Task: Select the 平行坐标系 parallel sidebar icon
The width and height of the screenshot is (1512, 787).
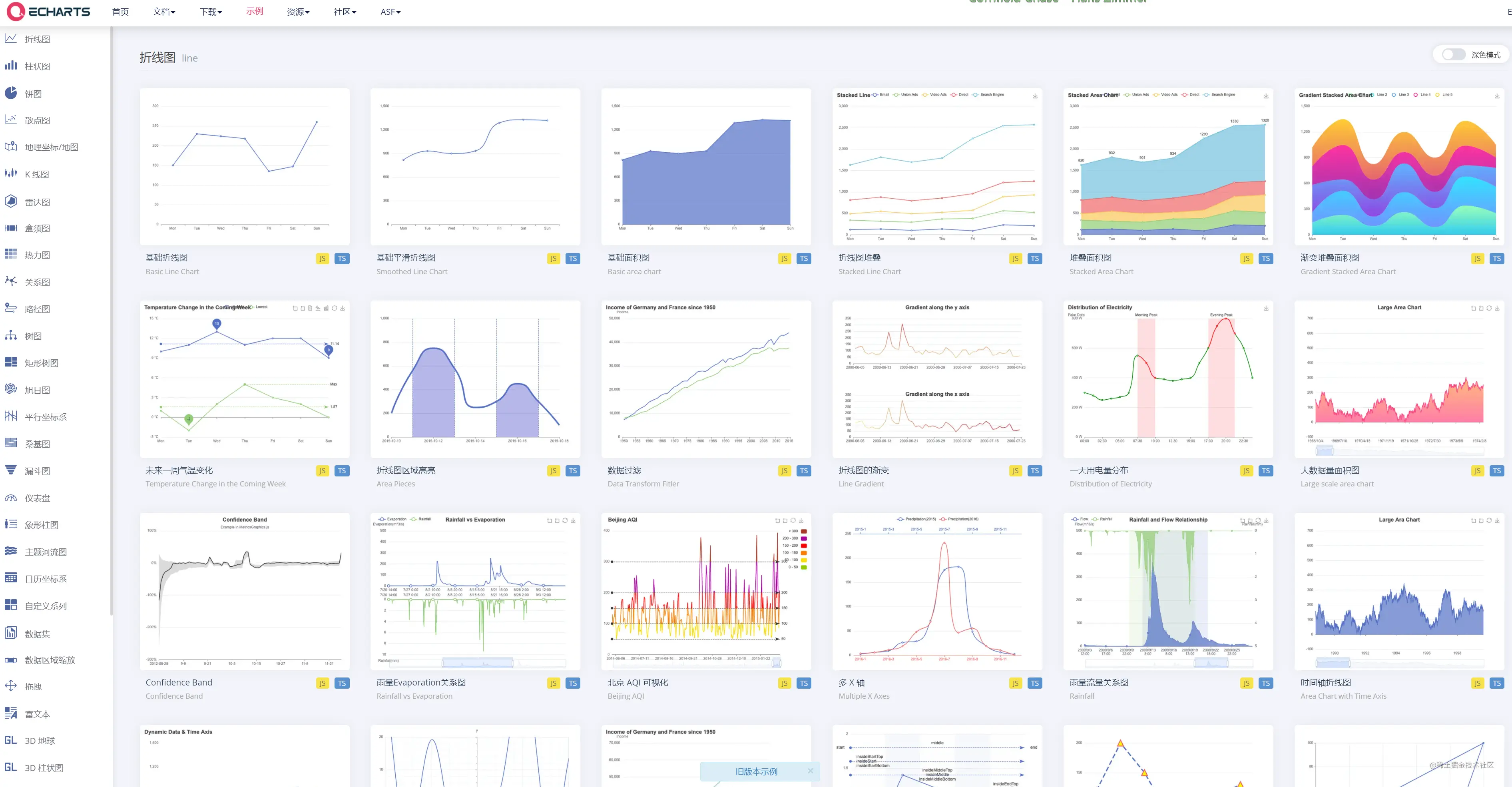Action: [10, 416]
